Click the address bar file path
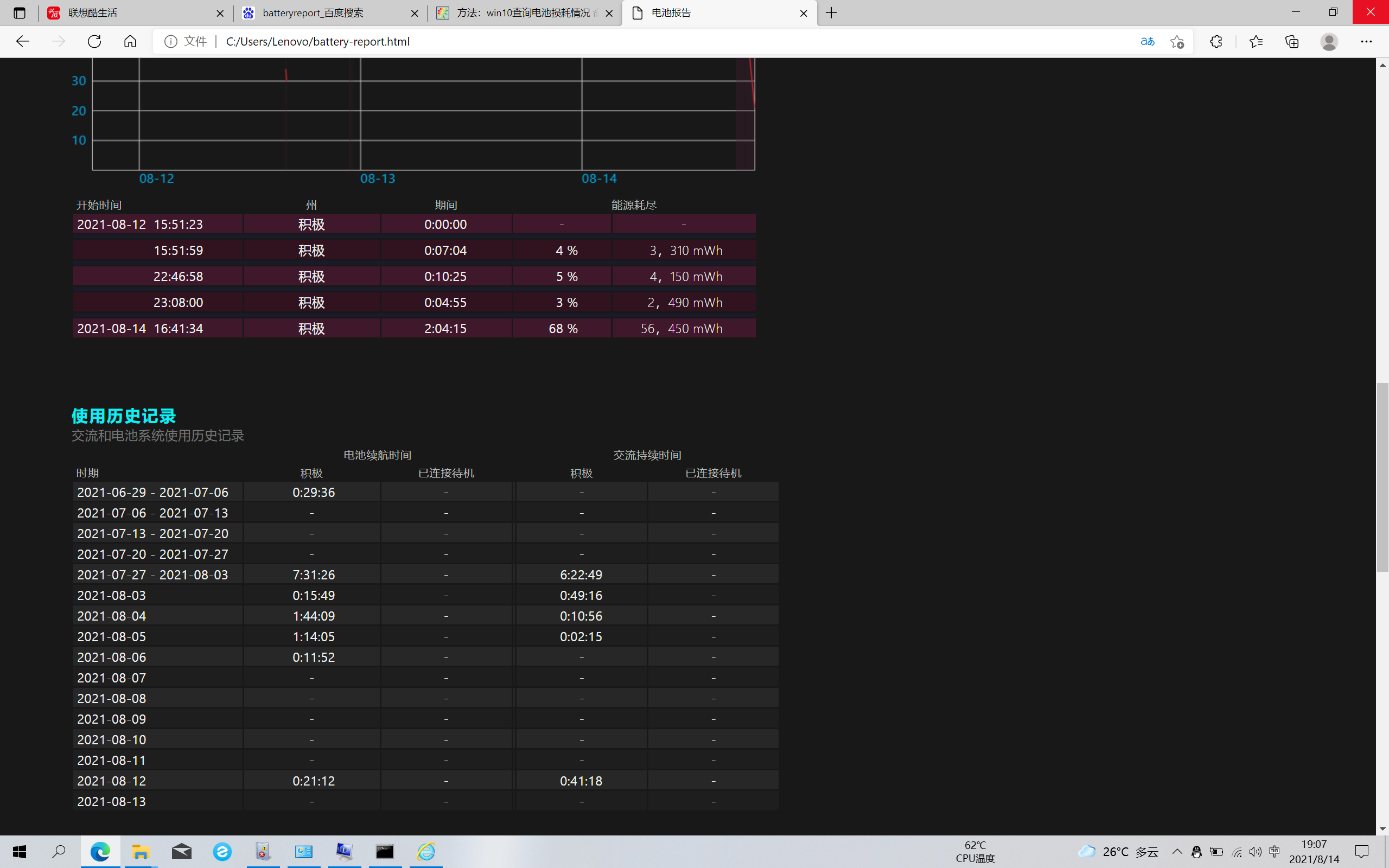1389x868 pixels. [x=317, y=41]
